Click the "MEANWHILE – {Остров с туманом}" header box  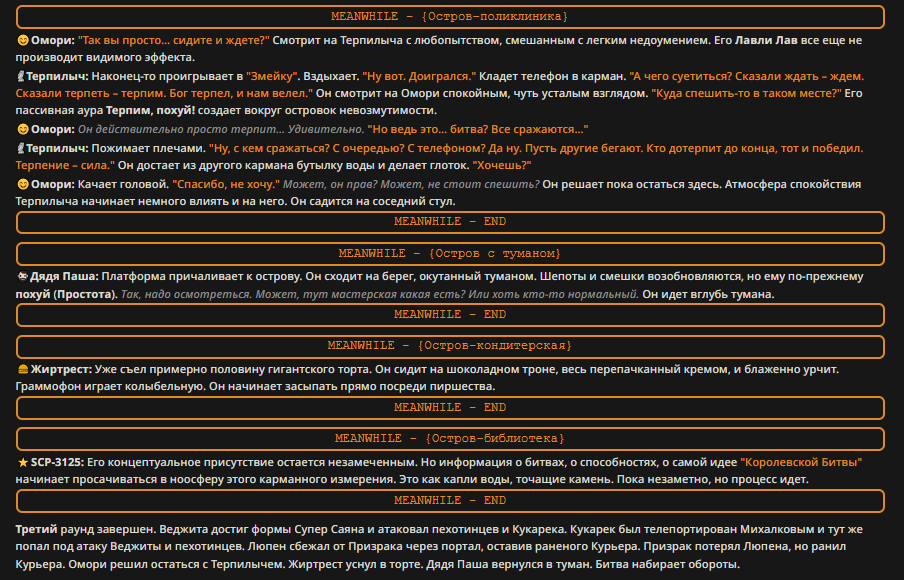pos(450,254)
